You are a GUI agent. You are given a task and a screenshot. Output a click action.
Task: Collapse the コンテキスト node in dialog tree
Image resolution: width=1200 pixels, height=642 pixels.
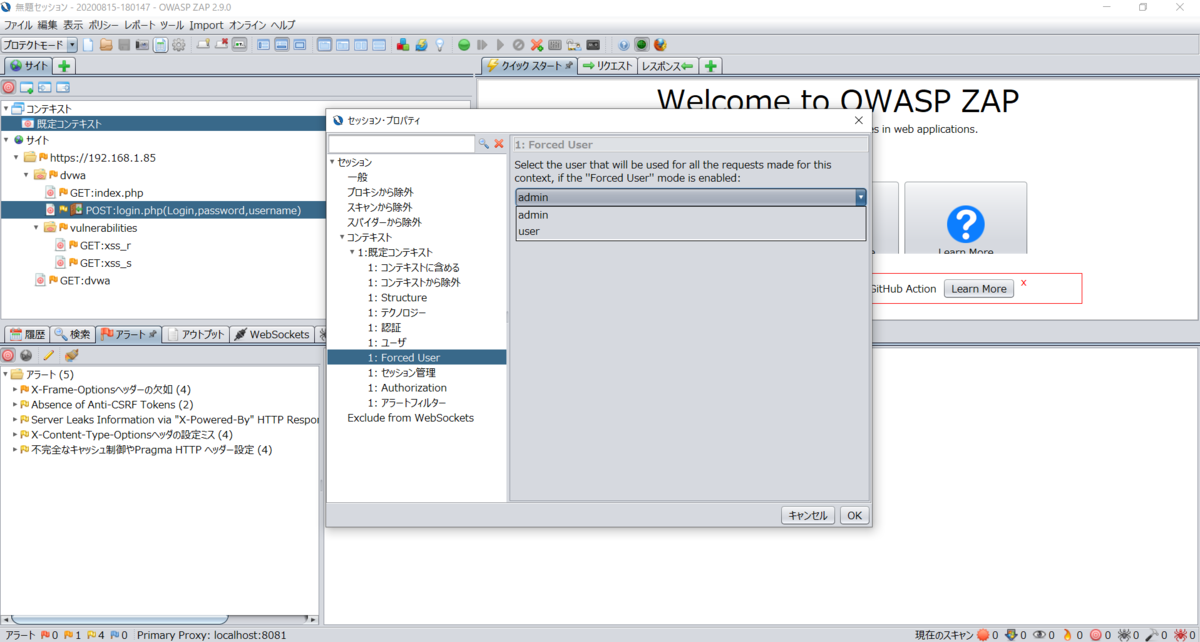pyautogui.click(x=342, y=237)
